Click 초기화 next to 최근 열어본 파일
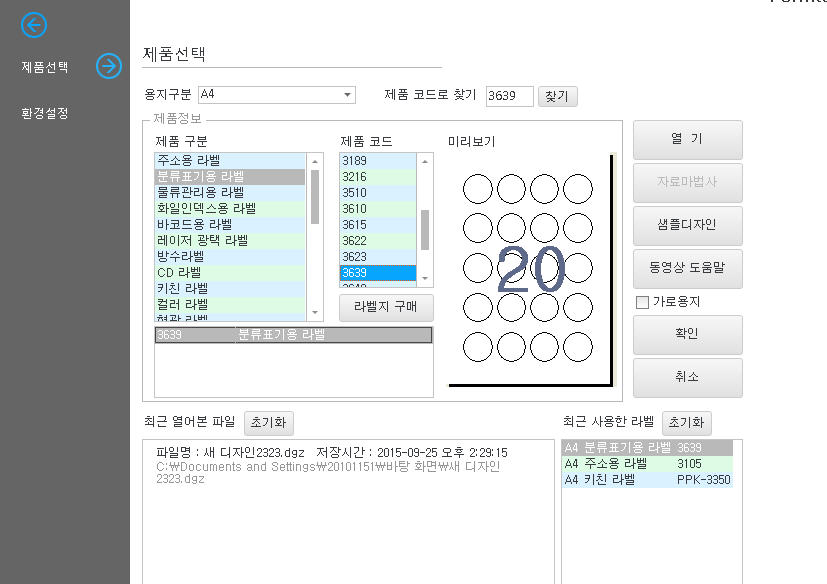This screenshot has height=584, width=827. click(x=268, y=423)
